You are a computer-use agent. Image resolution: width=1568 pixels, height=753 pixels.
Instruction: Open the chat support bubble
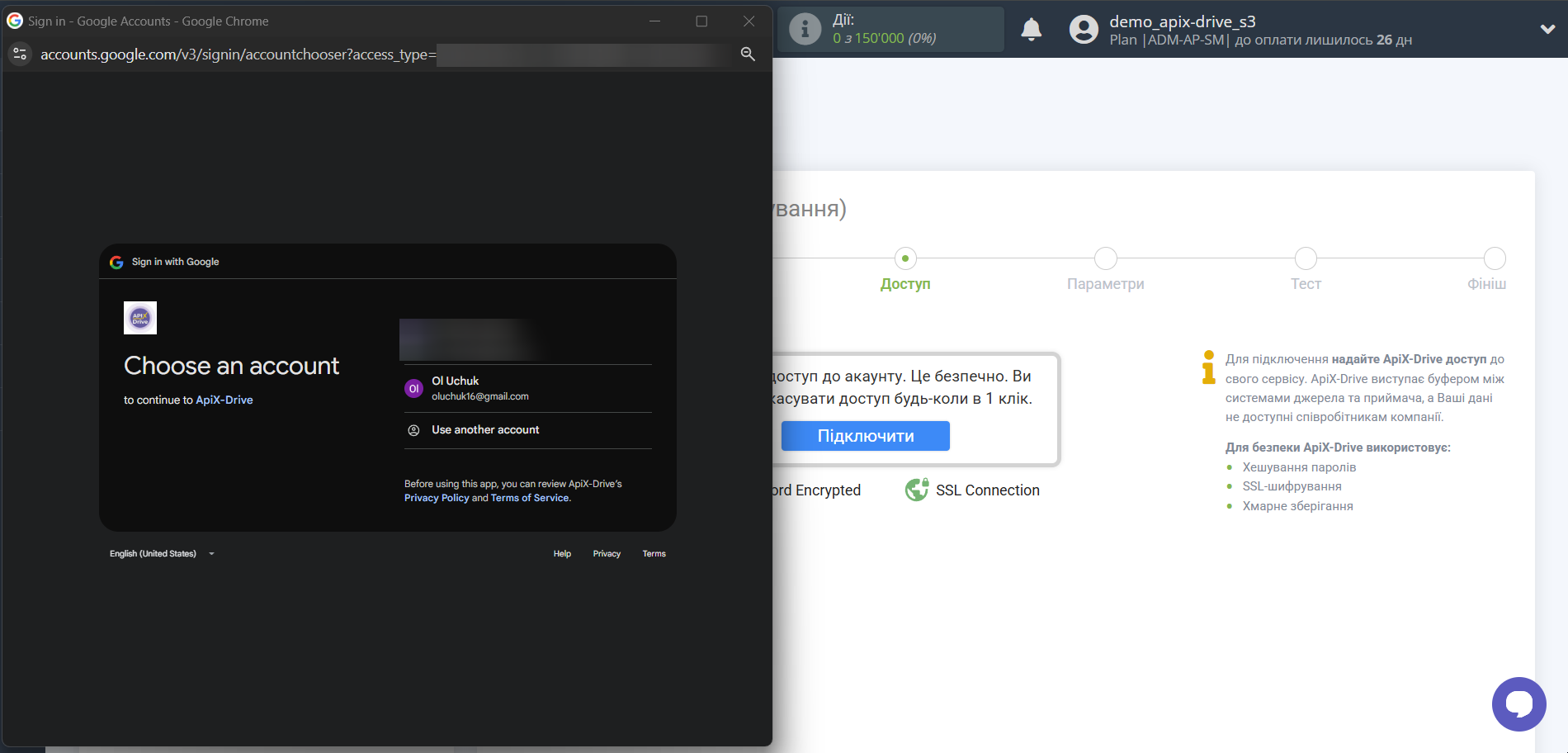click(x=1518, y=704)
